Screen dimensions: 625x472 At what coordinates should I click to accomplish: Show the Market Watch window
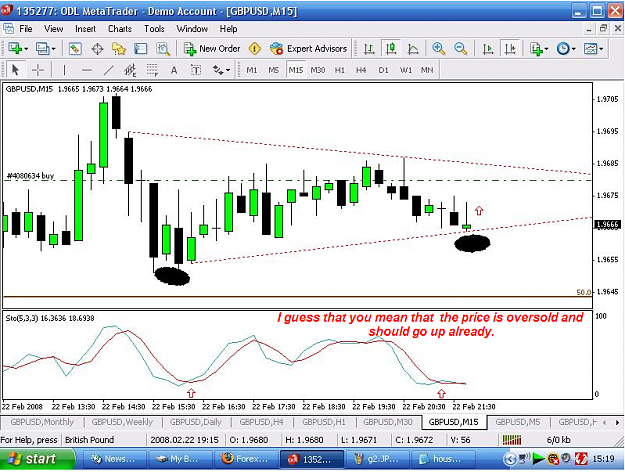75,49
